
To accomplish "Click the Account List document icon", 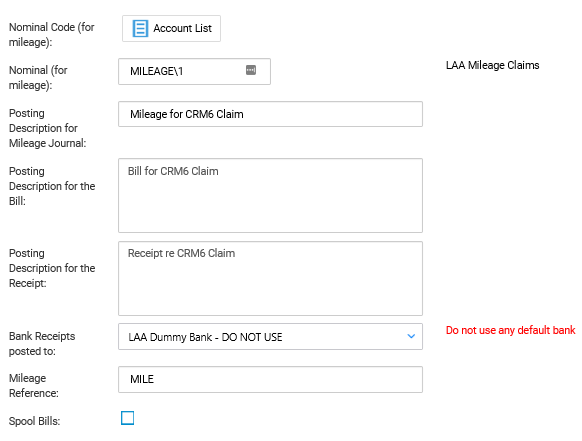I will click(x=140, y=28).
